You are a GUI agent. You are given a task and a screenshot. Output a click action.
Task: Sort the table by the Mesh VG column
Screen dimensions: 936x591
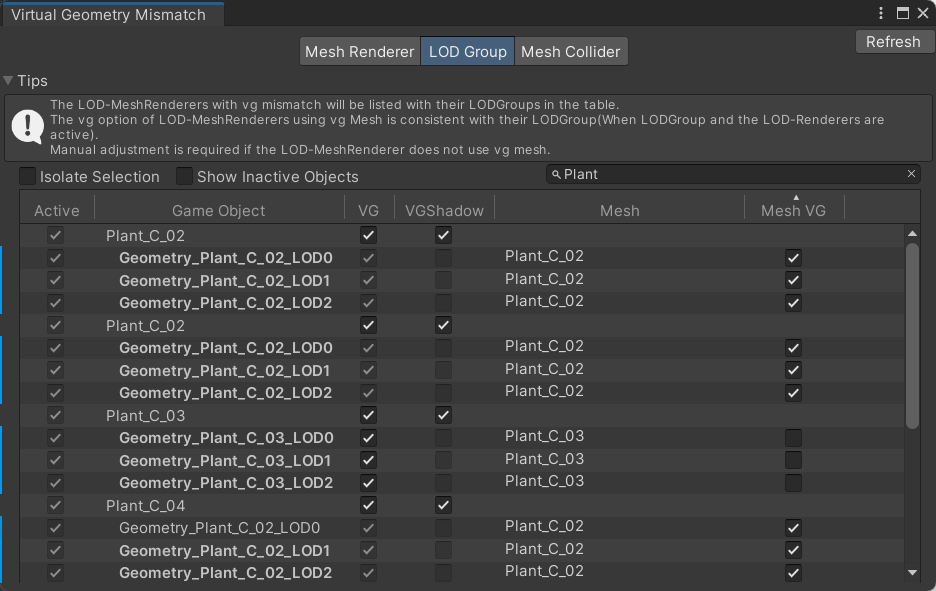point(794,209)
